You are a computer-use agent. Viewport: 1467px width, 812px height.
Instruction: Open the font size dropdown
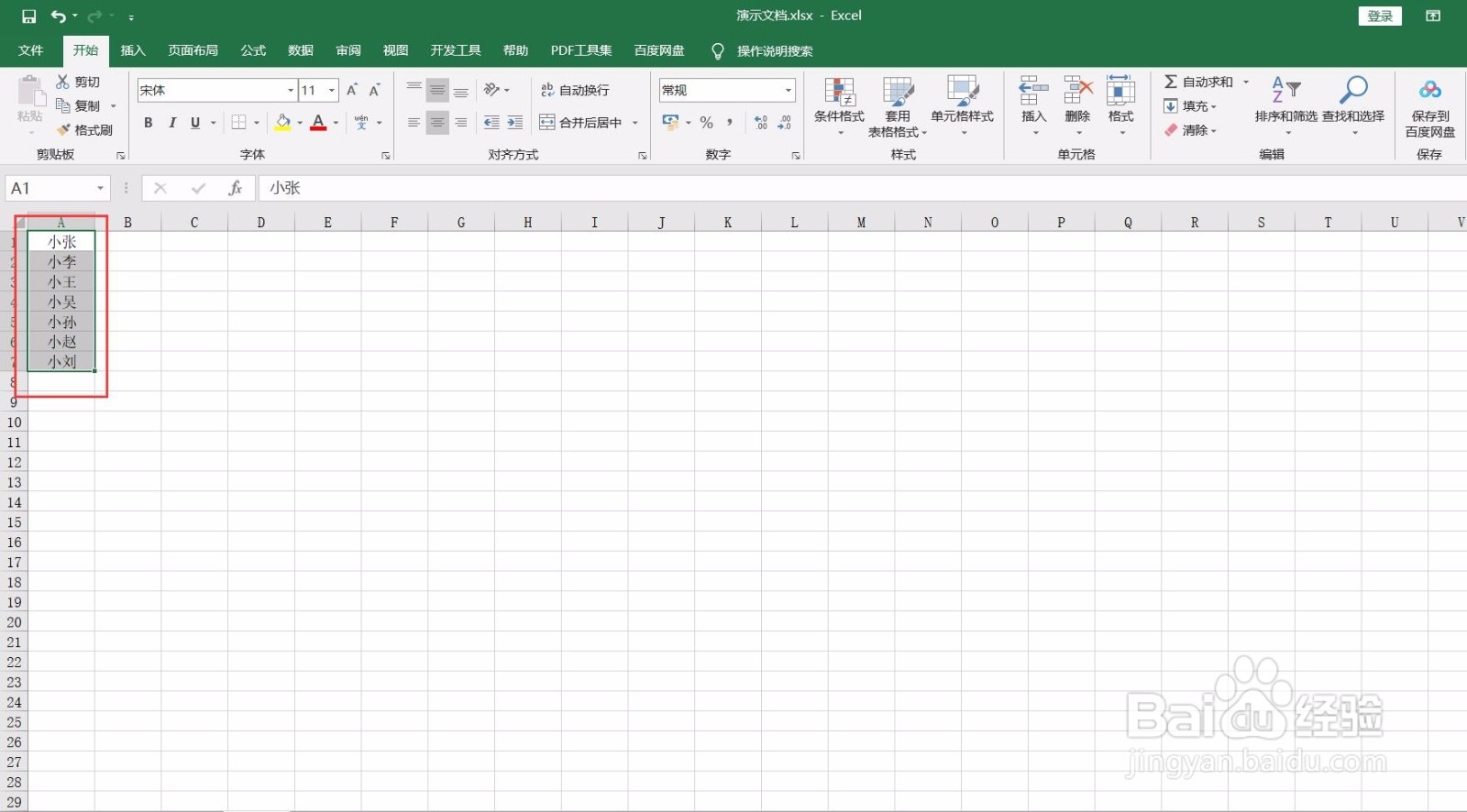[x=332, y=90]
